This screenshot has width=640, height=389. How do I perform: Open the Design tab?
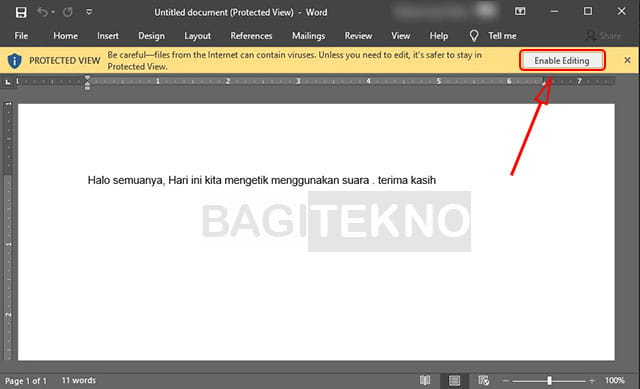[151, 36]
